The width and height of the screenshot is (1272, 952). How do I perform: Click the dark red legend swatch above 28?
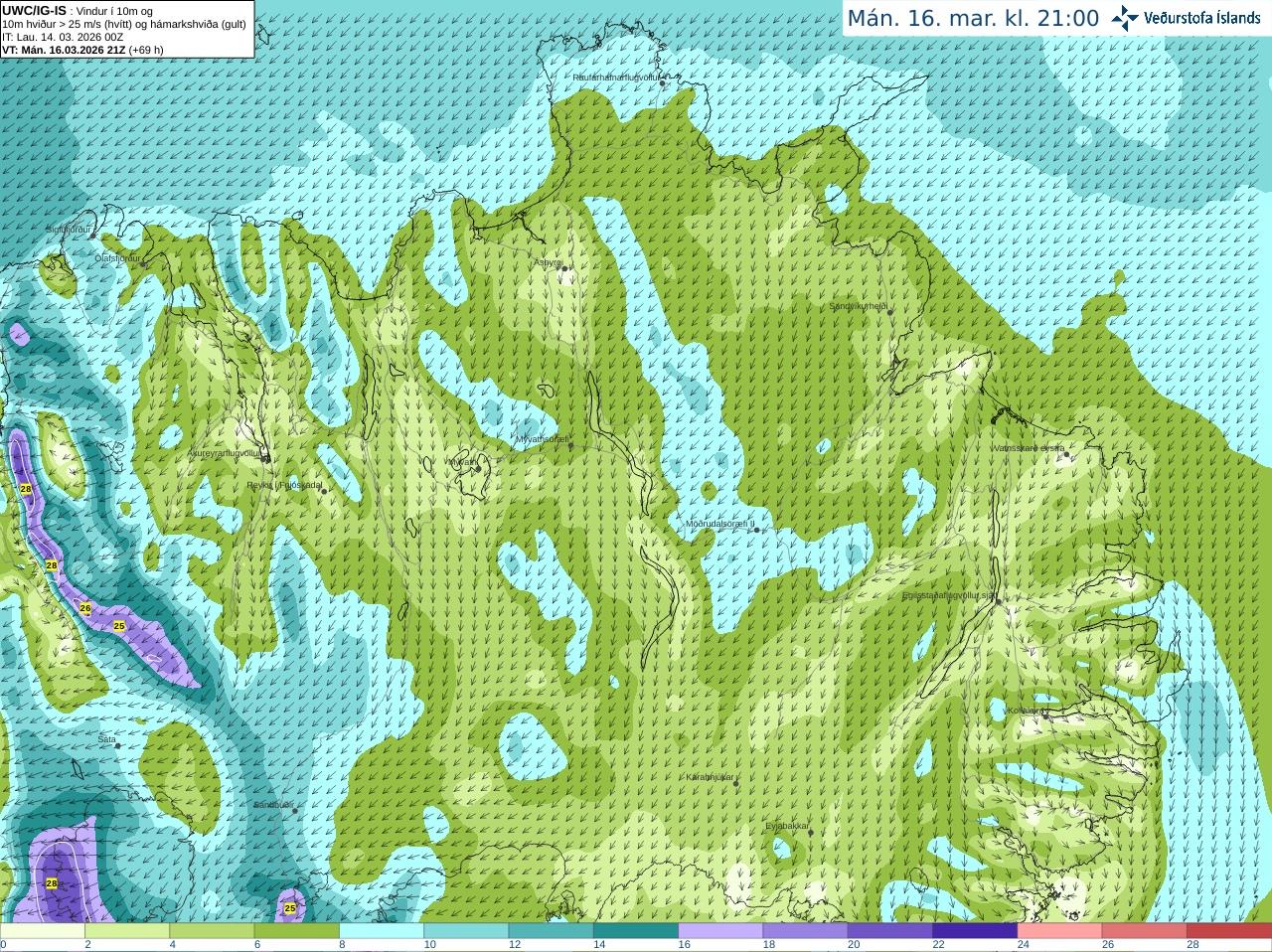pyautogui.click(x=1229, y=931)
